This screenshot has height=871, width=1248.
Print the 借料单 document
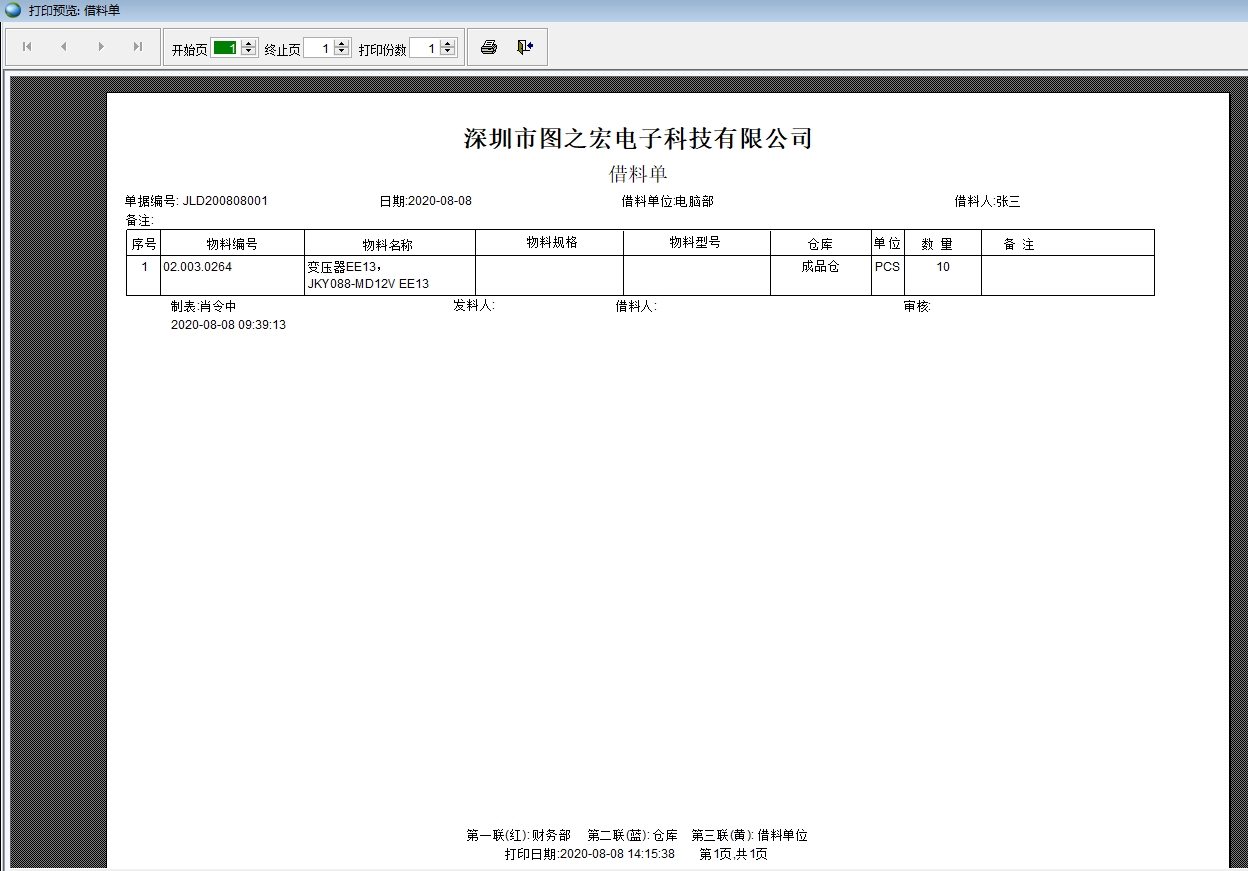[x=488, y=46]
